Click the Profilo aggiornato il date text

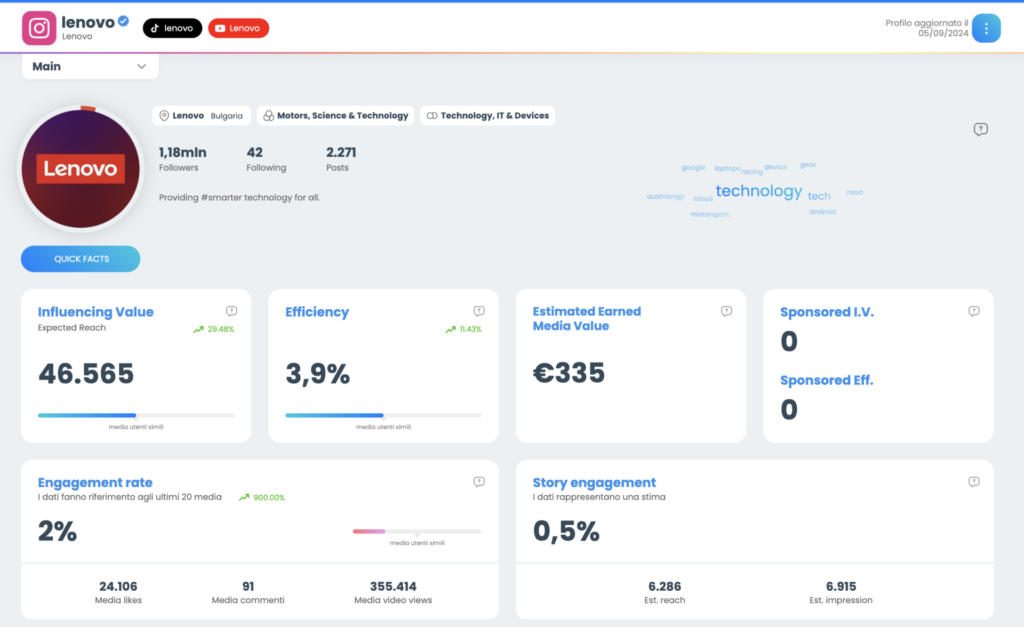click(x=927, y=28)
